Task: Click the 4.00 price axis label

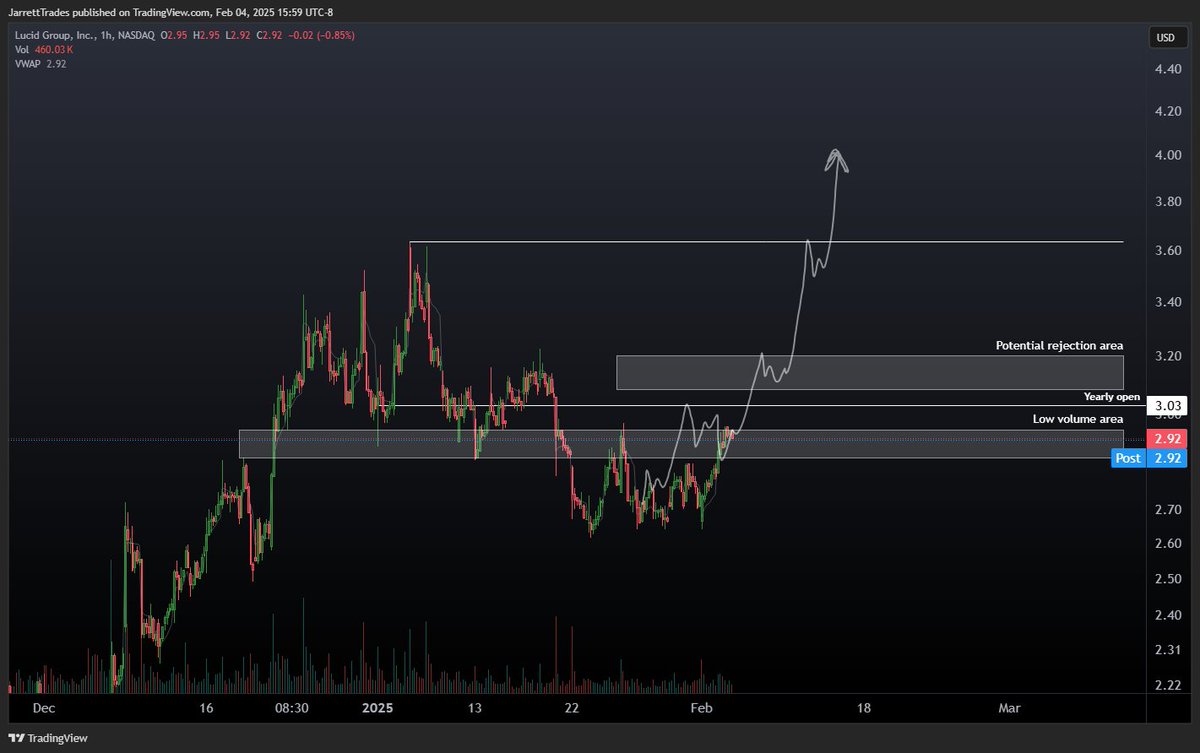Action: (x=1168, y=156)
